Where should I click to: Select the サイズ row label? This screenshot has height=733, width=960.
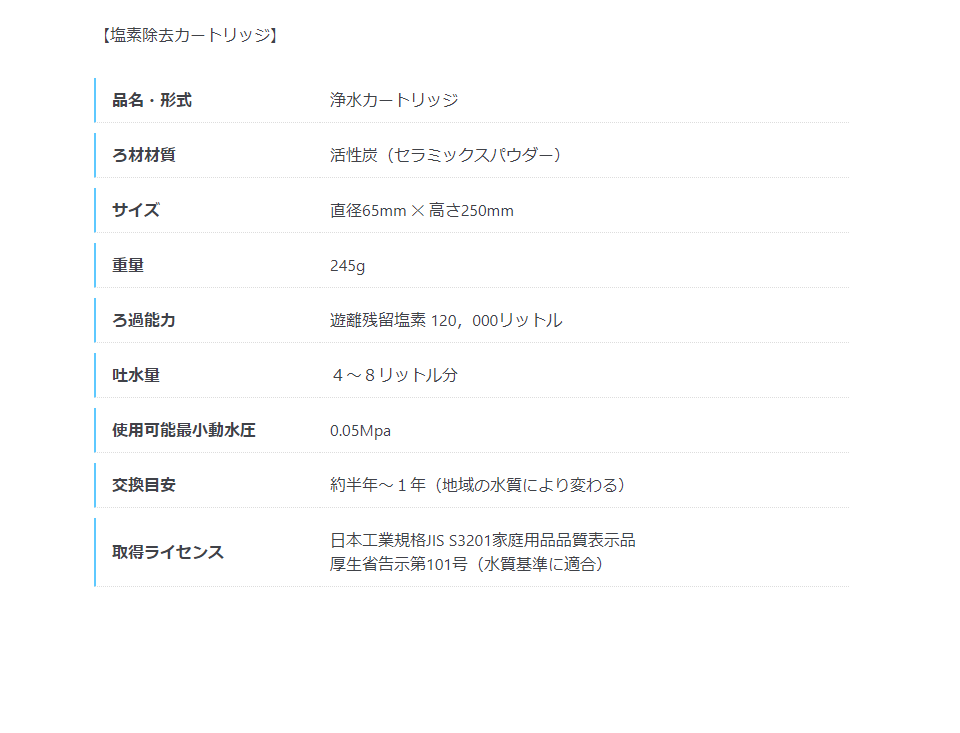pos(136,210)
